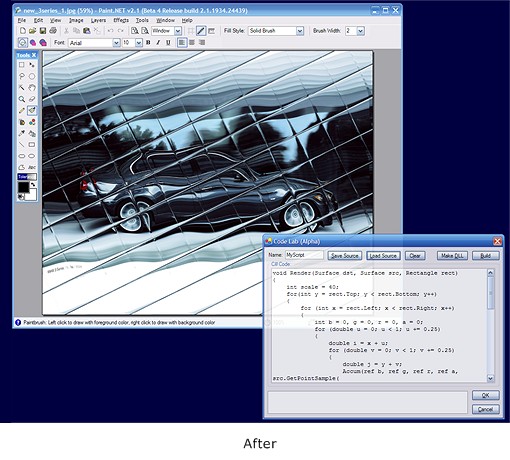Click the code editor scrollbar down arrow
Viewport: 510px width, 460px height.
pos(490,378)
